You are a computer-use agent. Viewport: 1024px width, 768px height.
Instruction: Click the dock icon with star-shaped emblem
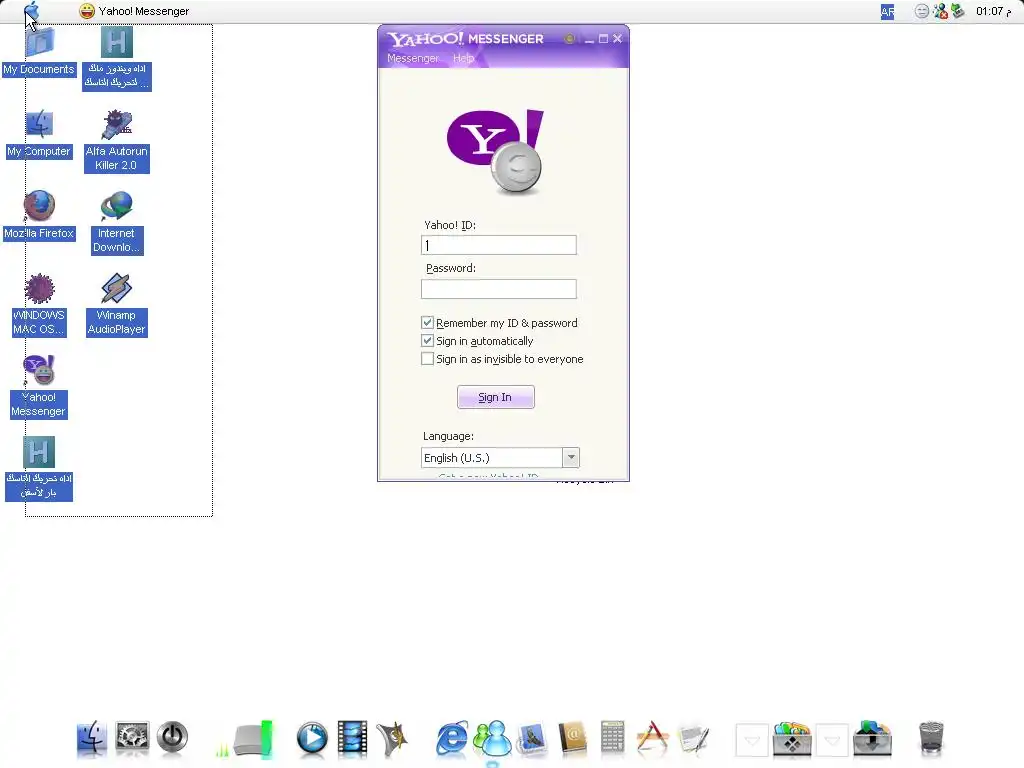[x=392, y=739]
